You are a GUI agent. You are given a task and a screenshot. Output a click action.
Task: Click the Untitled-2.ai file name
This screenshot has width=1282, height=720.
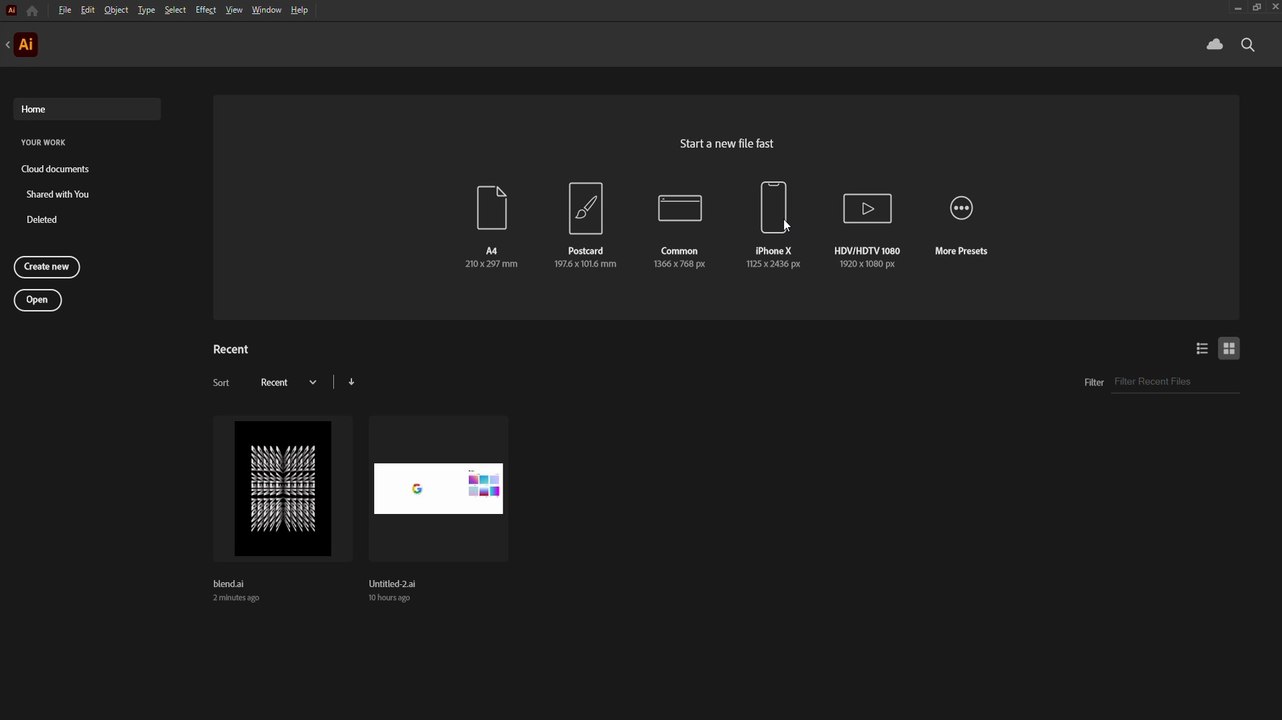click(392, 584)
